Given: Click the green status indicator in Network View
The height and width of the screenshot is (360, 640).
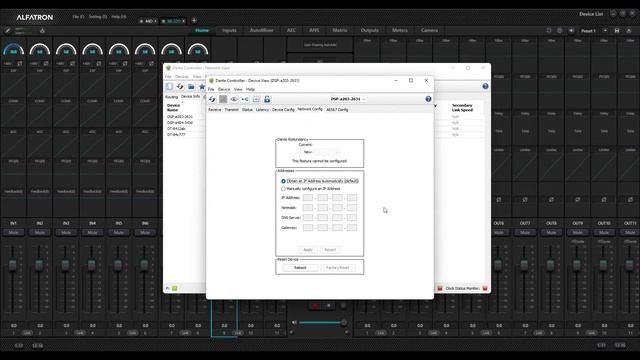Looking at the screenshot, I should pyautogui.click(x=175, y=288).
